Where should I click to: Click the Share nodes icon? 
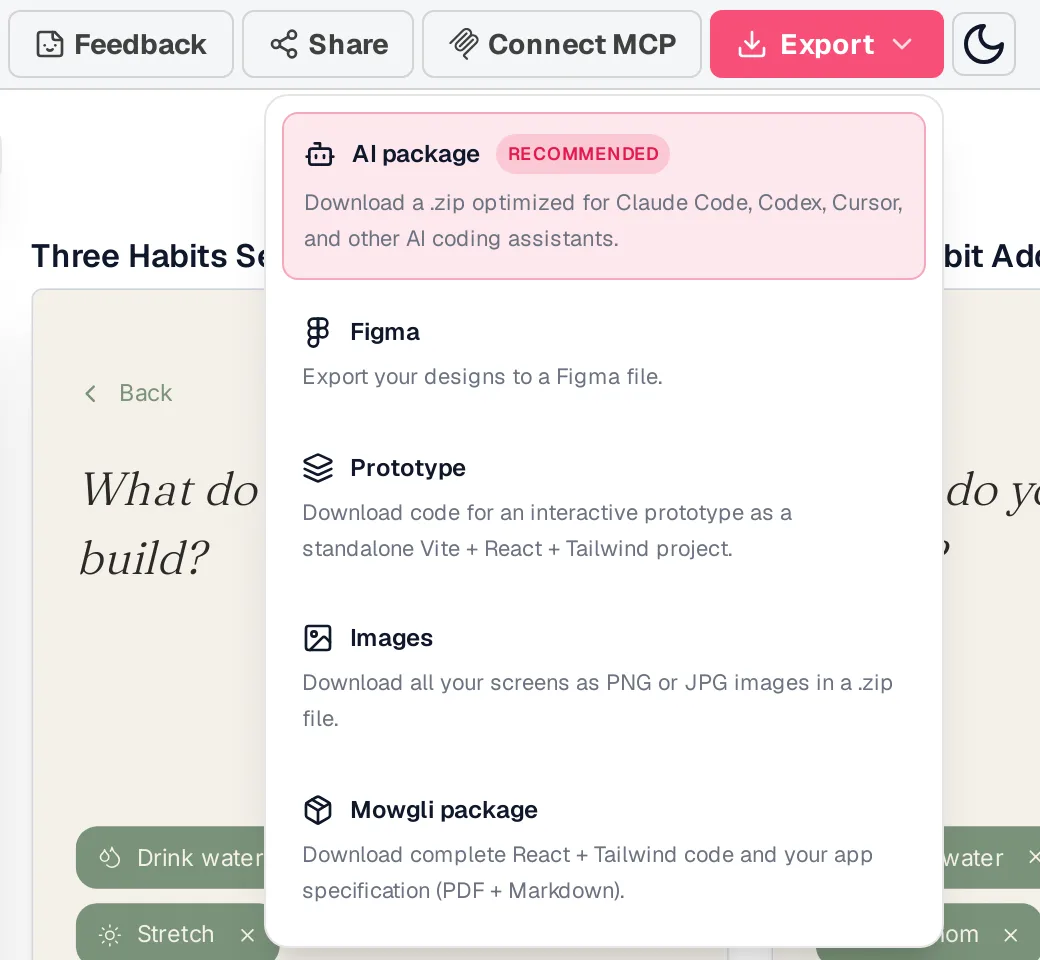point(284,44)
